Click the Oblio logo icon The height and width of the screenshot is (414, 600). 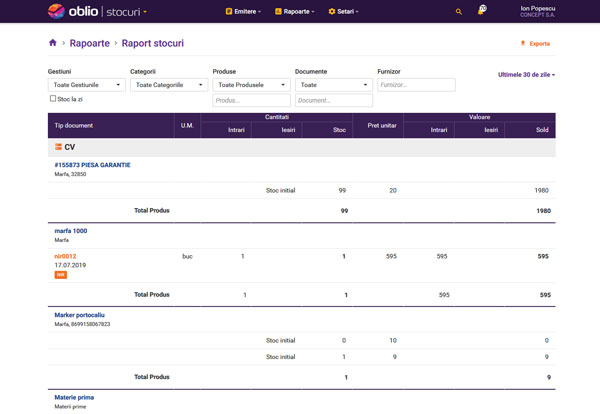(x=56, y=11)
